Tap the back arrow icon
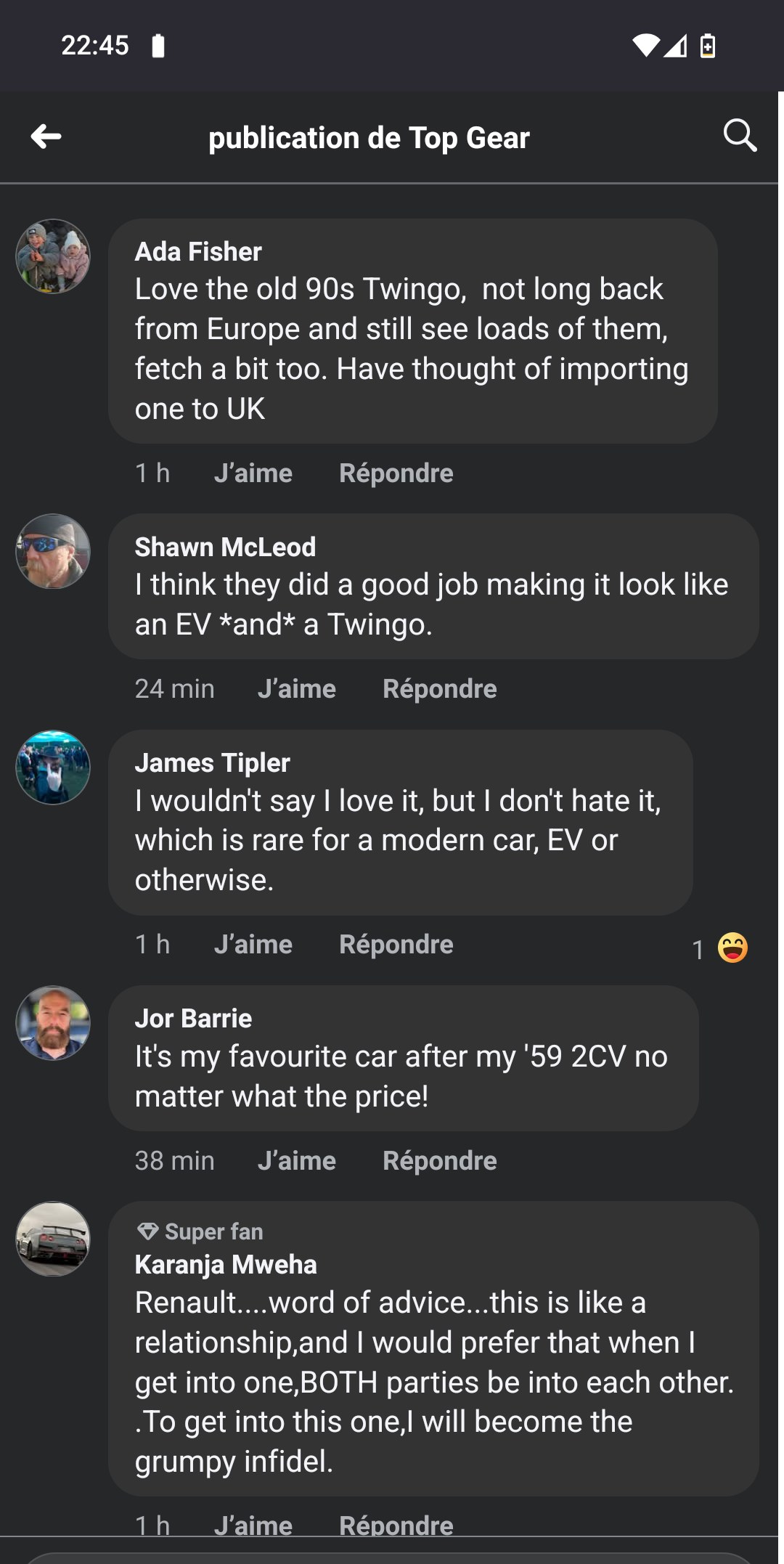 46,137
